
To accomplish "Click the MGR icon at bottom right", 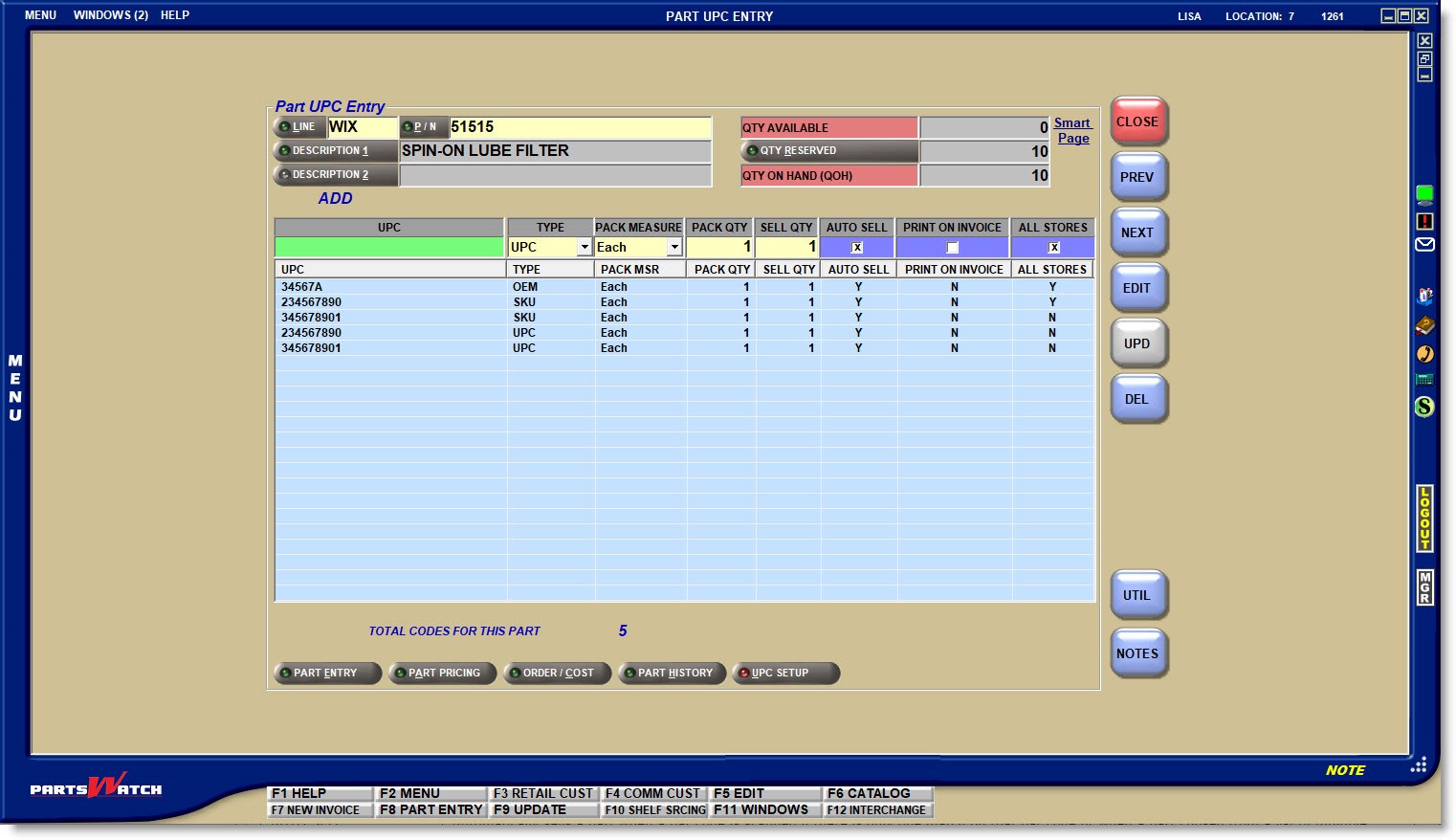I will tap(1423, 589).
